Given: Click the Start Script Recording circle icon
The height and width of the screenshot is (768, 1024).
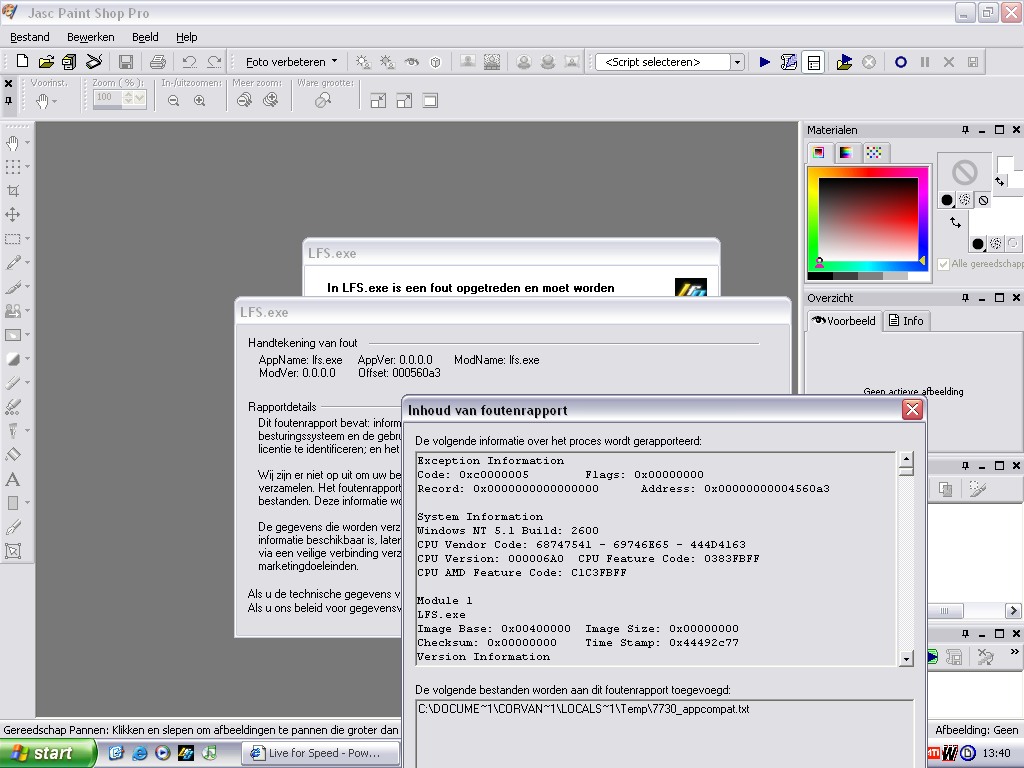Looking at the screenshot, I should (x=900, y=62).
